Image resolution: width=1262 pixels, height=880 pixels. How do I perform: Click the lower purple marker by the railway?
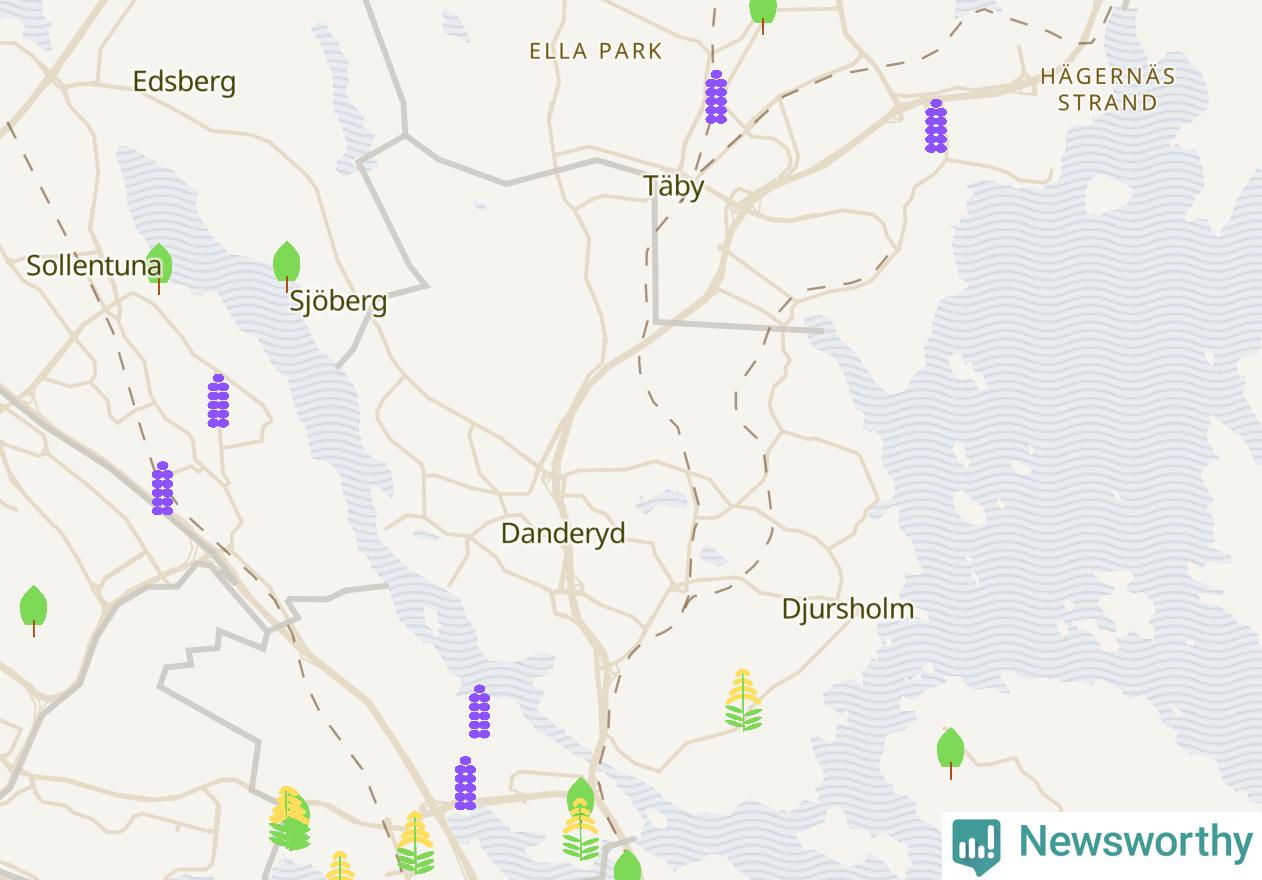point(163,488)
